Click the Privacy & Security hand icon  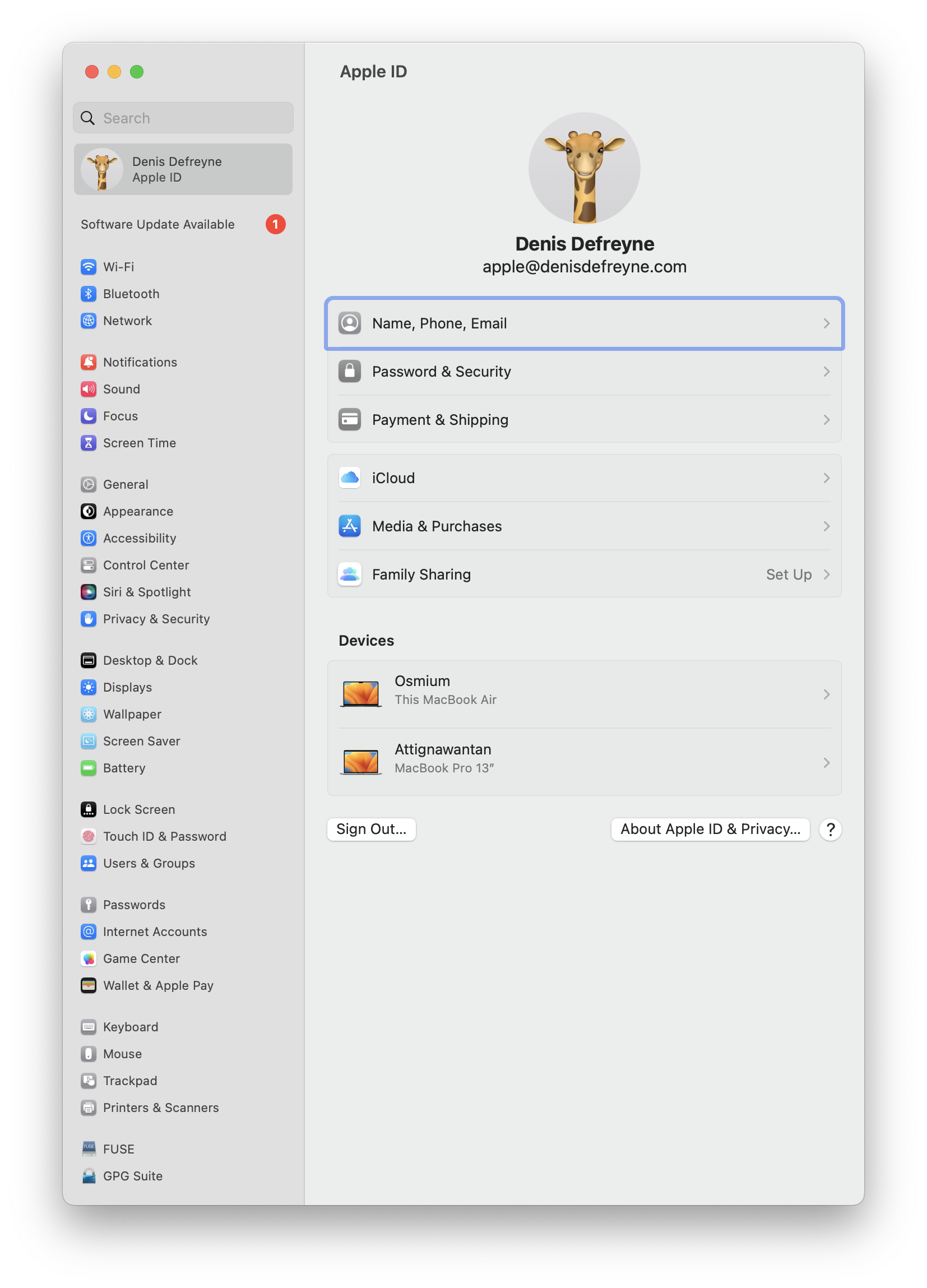pyautogui.click(x=89, y=619)
